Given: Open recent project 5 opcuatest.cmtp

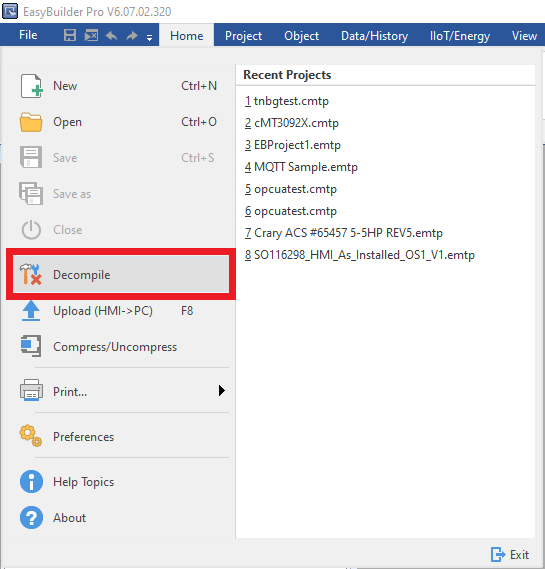Looking at the screenshot, I should (291, 189).
